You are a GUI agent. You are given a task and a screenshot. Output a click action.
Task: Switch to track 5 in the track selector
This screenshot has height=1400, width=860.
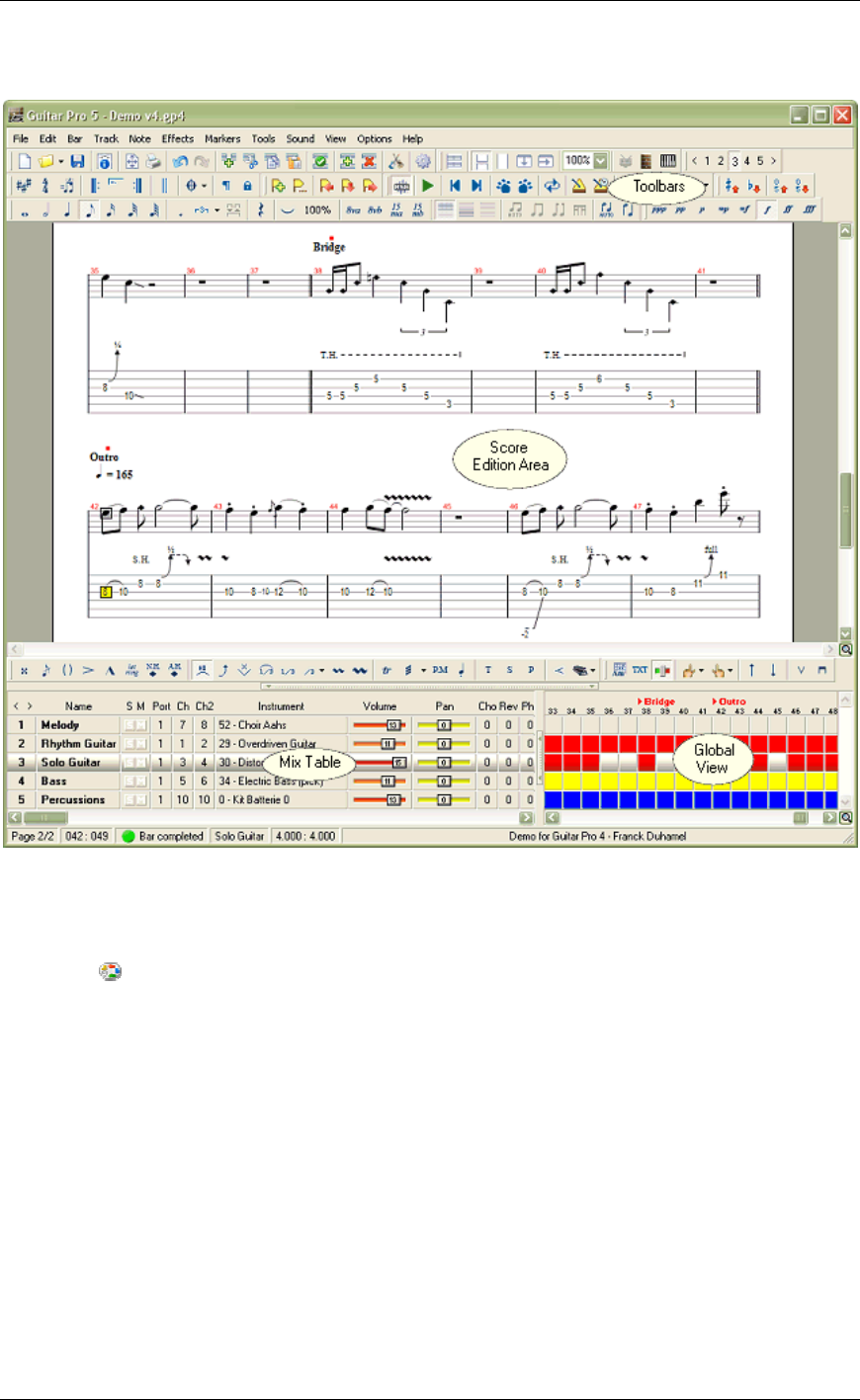pos(759,160)
